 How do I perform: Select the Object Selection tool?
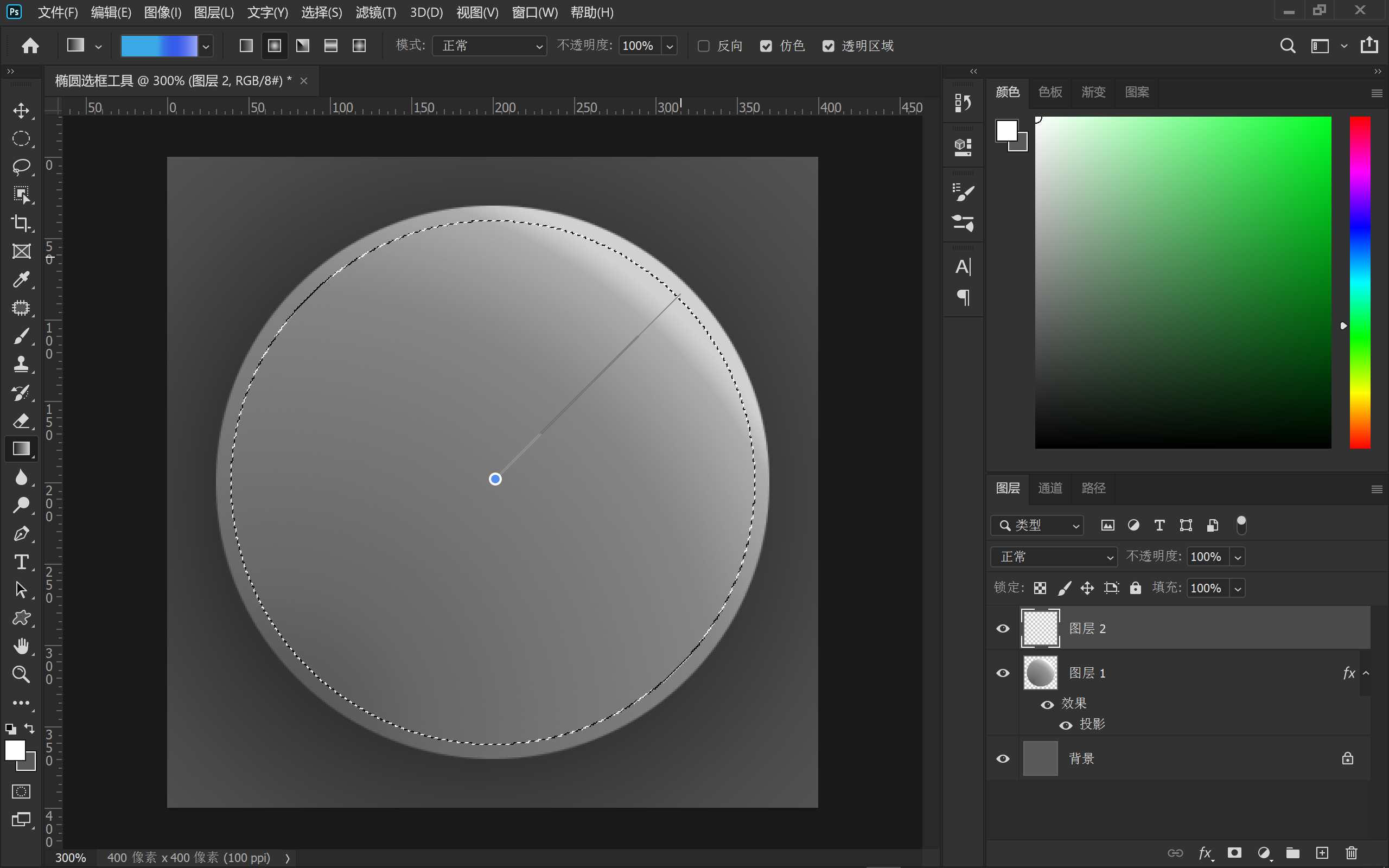21,195
